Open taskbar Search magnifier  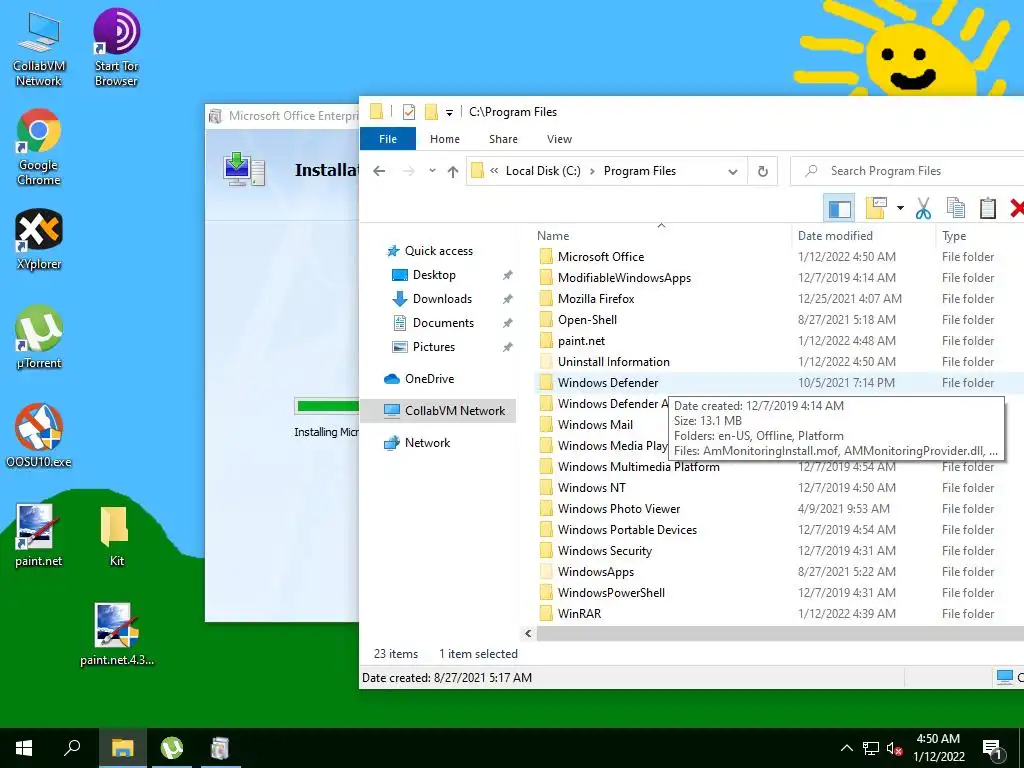click(x=72, y=748)
